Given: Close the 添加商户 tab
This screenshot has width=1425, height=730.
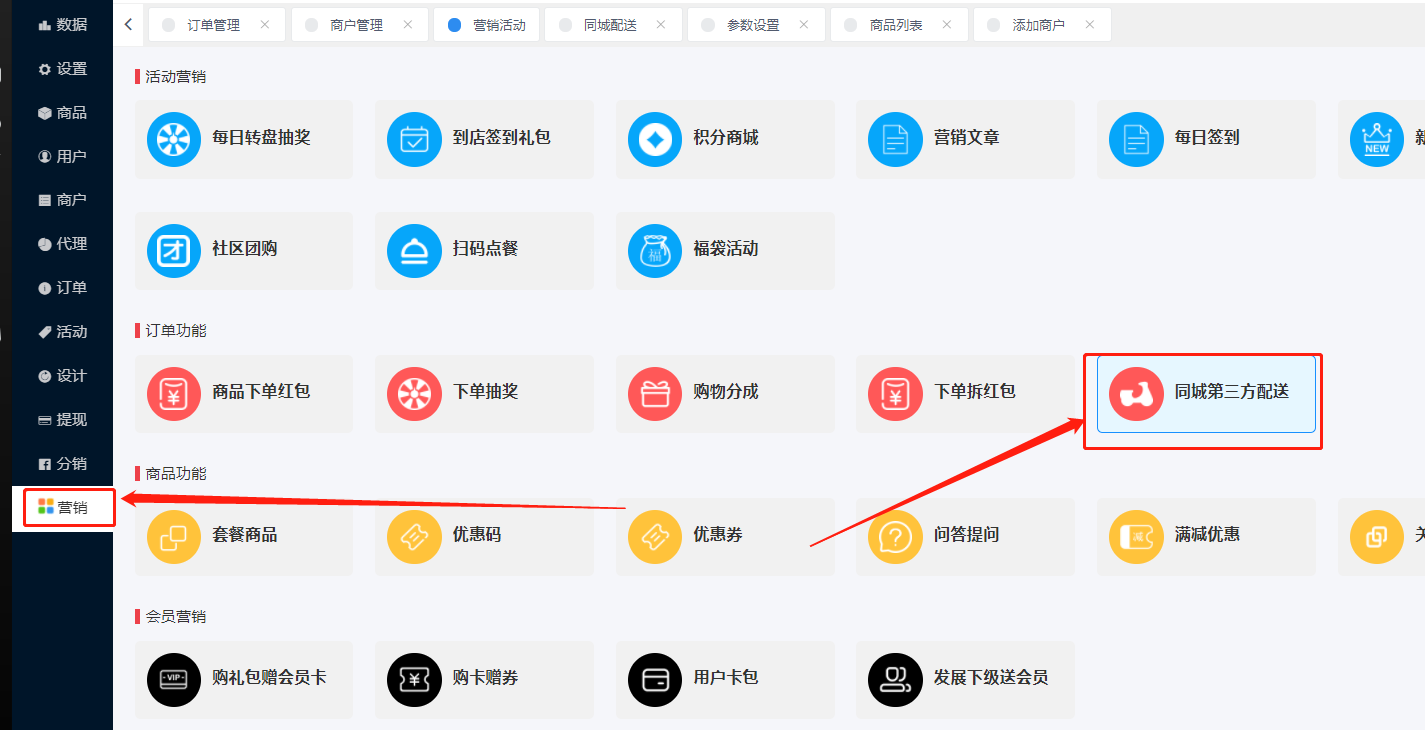Looking at the screenshot, I should [1090, 23].
